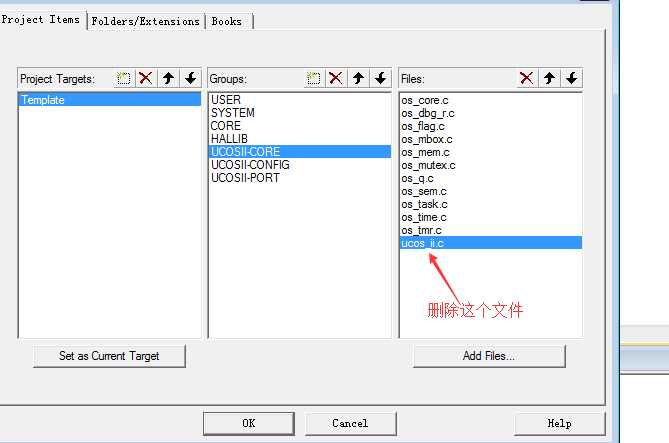Move the Project Target down
This screenshot has width=669, height=443.
tap(190, 79)
